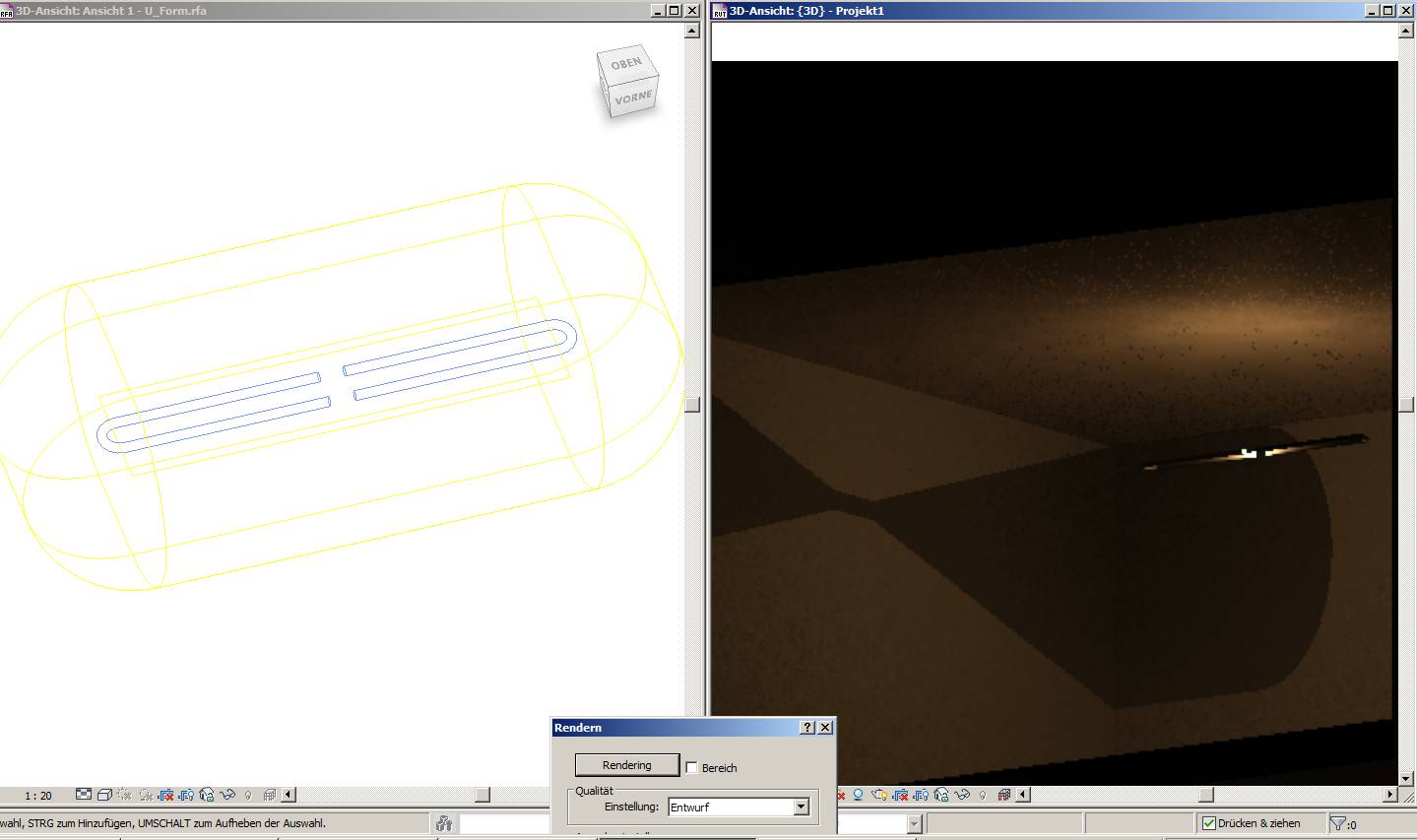Click scroll-up arrow in Projekt1 view
Image resolution: width=1417 pixels, height=840 pixels.
pyautogui.click(x=1407, y=31)
